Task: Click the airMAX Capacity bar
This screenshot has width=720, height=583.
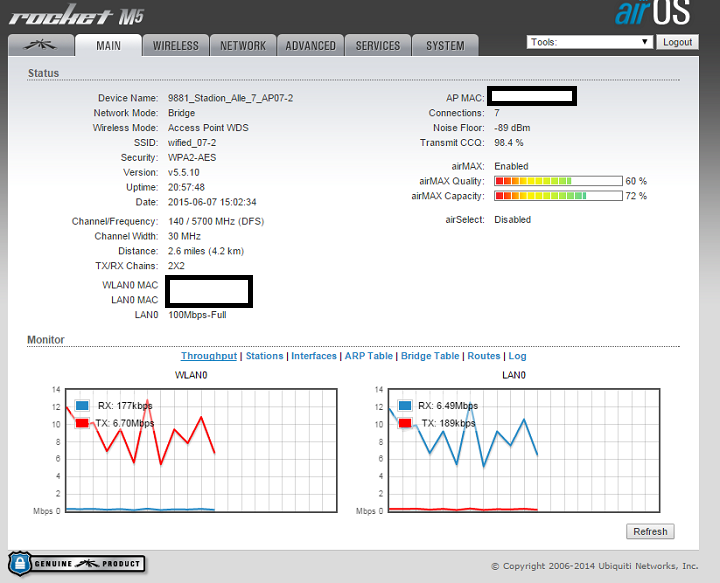Action: pos(558,196)
